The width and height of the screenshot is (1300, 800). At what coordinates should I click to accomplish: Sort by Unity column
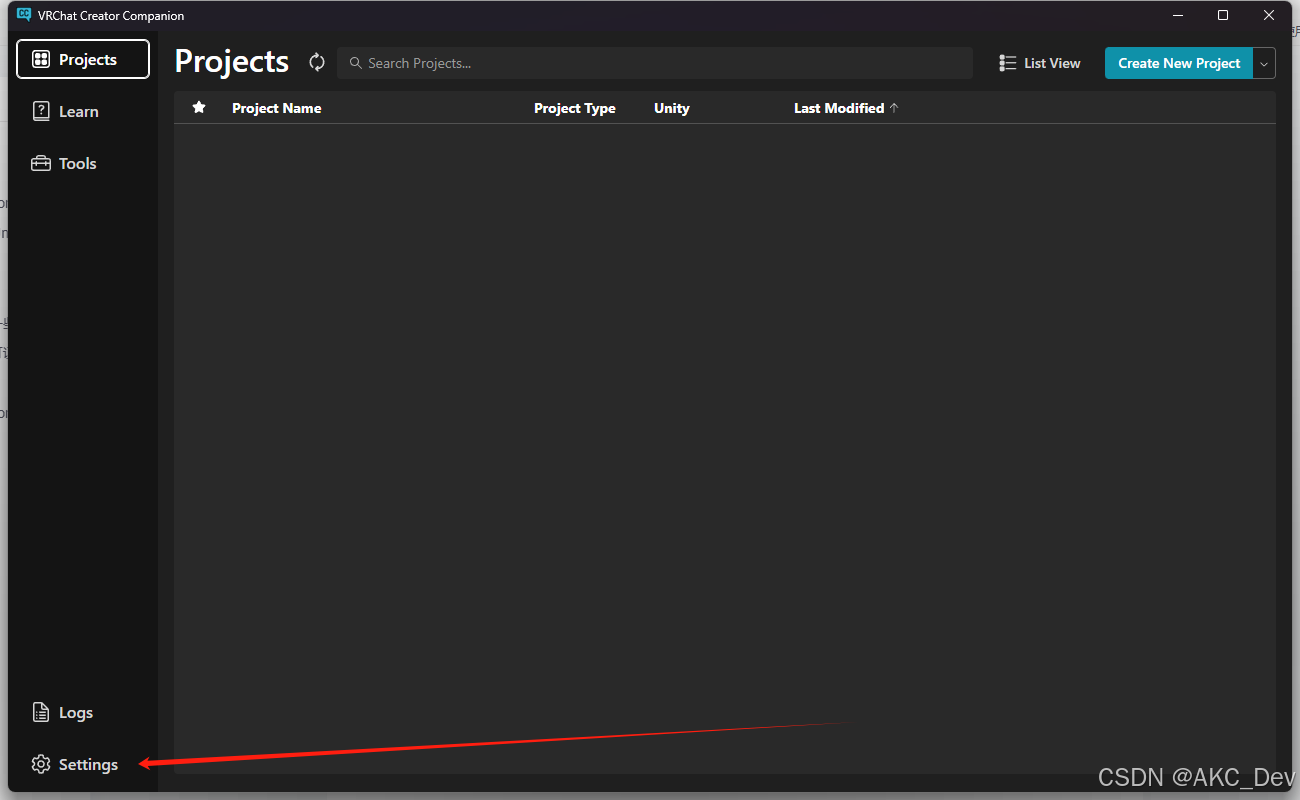point(672,108)
